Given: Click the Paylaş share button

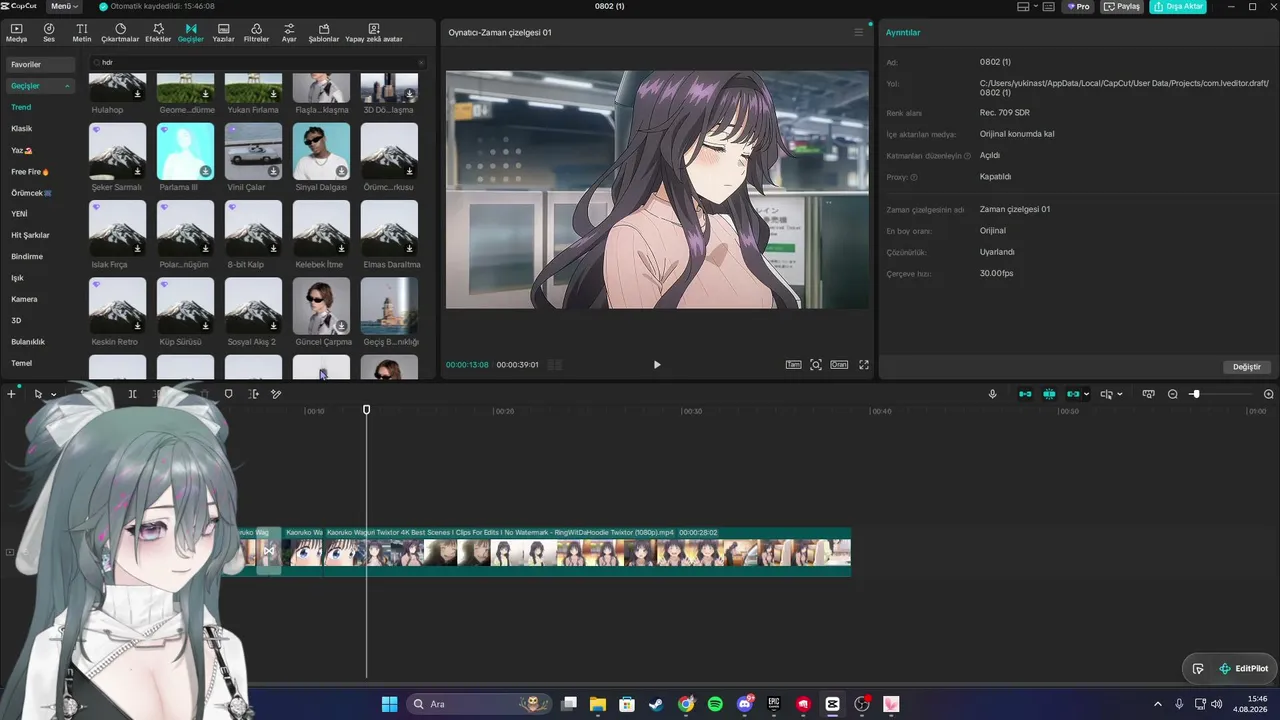Looking at the screenshot, I should point(1123,6).
